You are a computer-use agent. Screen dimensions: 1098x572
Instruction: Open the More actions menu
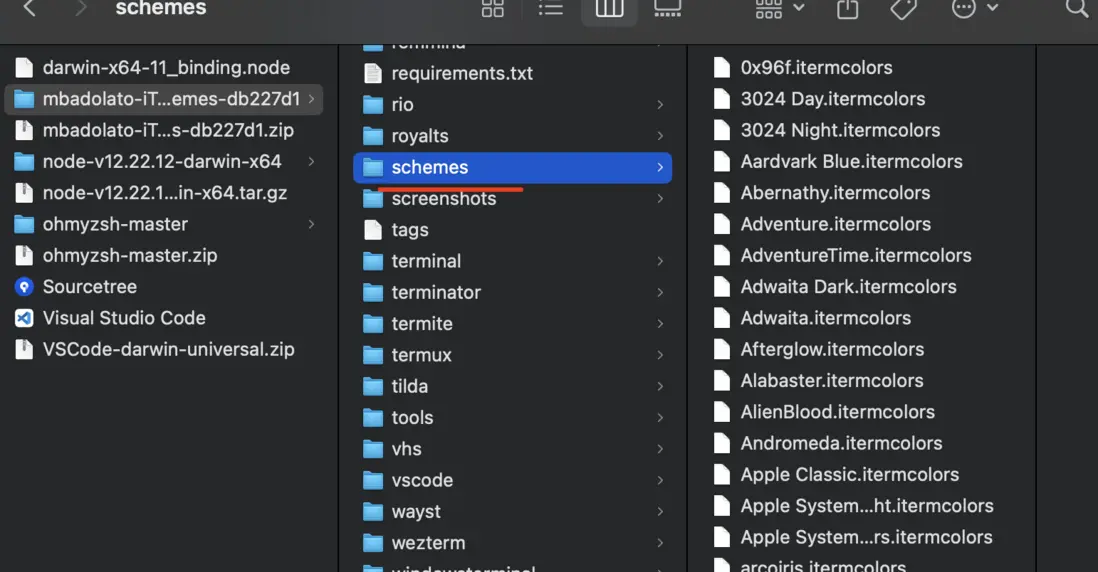coord(974,9)
